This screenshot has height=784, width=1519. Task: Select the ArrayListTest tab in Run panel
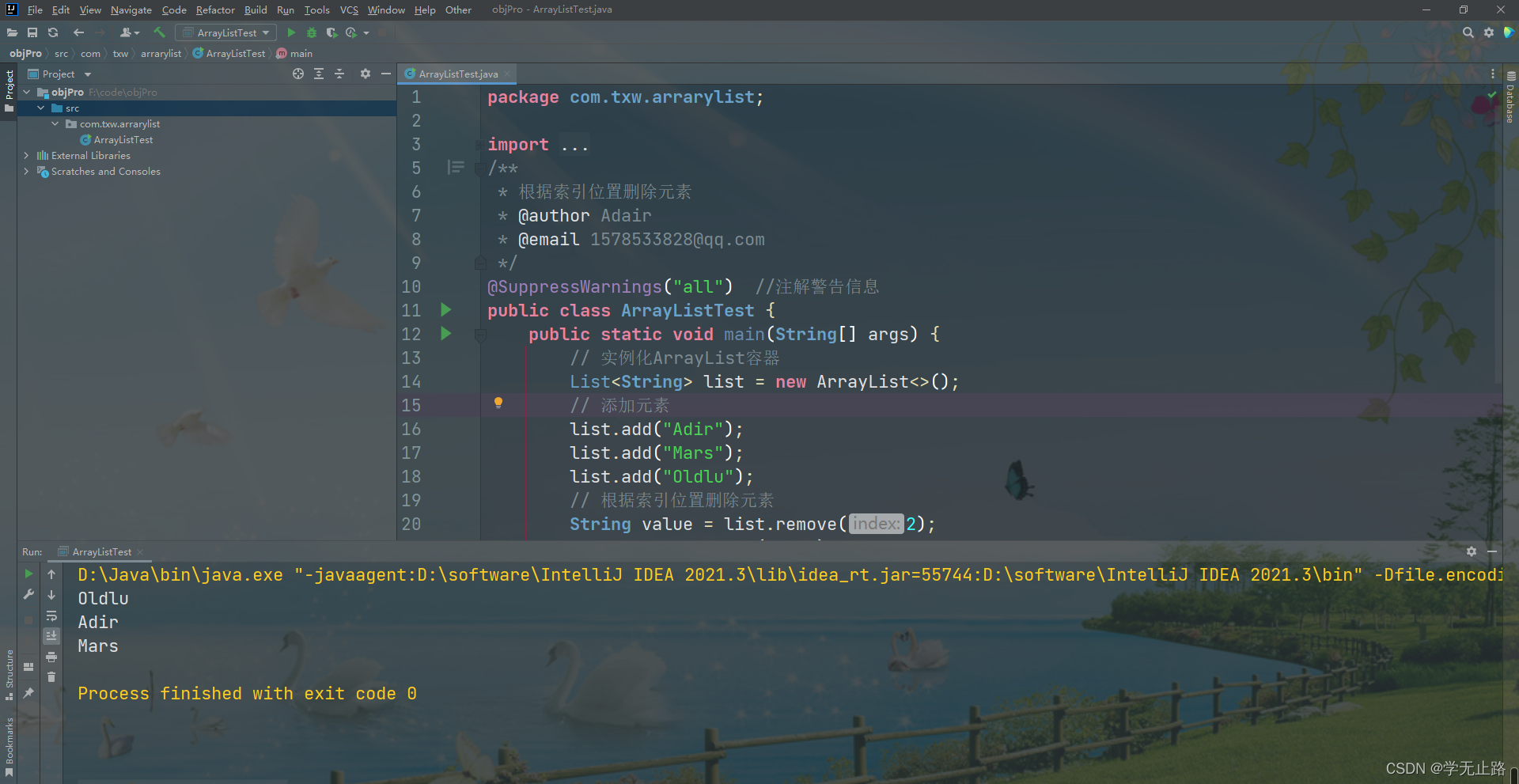[x=102, y=551]
